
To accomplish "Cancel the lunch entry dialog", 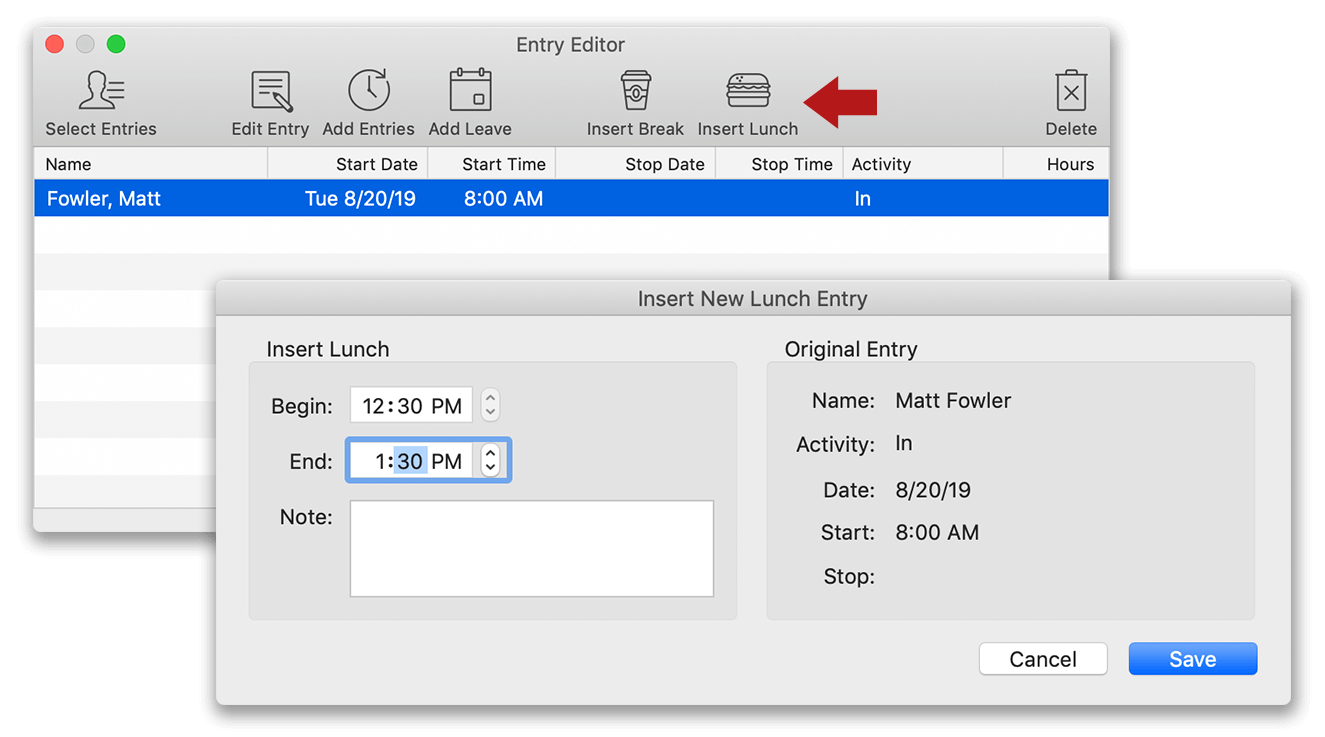I will point(1043,658).
